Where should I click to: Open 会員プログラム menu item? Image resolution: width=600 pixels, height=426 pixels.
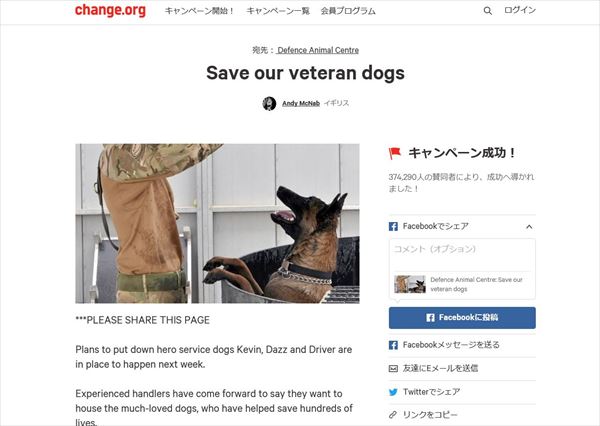348,11
